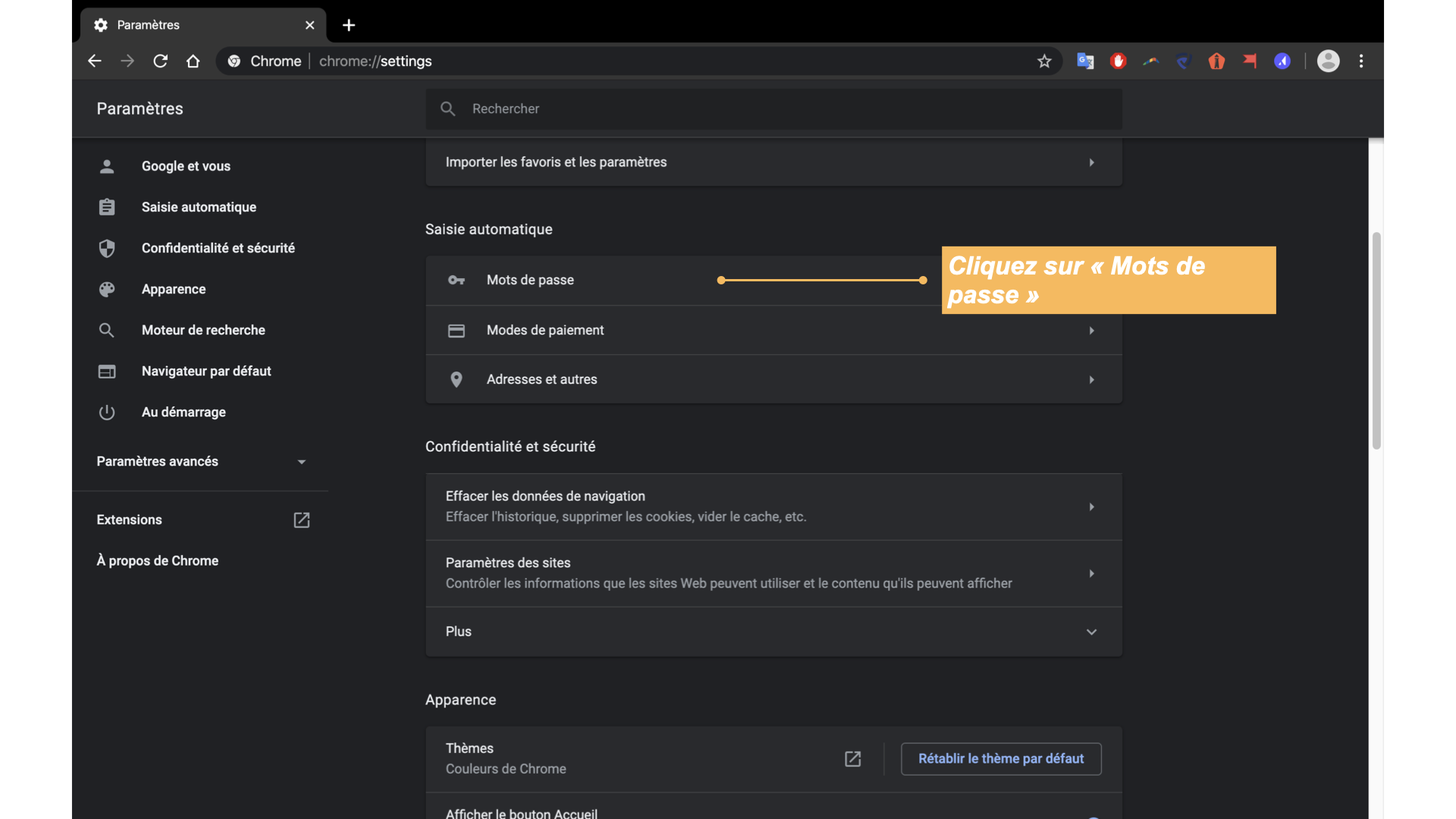
Task: Expand Paramètres avancés section
Action: tap(201, 461)
